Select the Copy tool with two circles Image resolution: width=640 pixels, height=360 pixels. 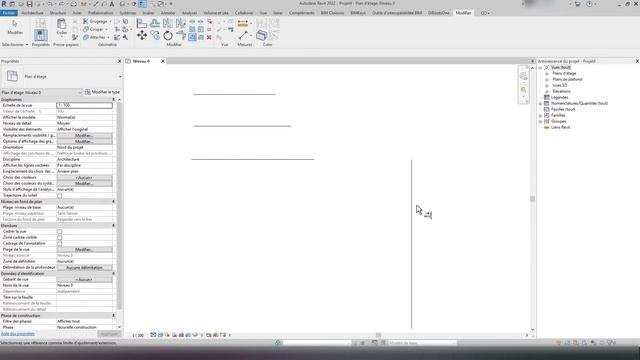(155, 36)
